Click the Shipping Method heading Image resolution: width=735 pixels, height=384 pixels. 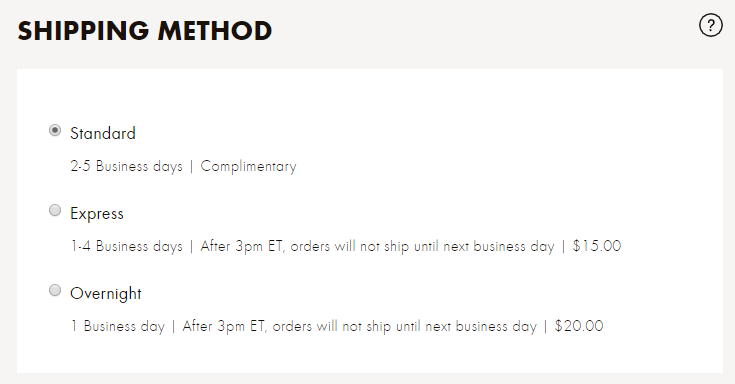[x=145, y=31]
